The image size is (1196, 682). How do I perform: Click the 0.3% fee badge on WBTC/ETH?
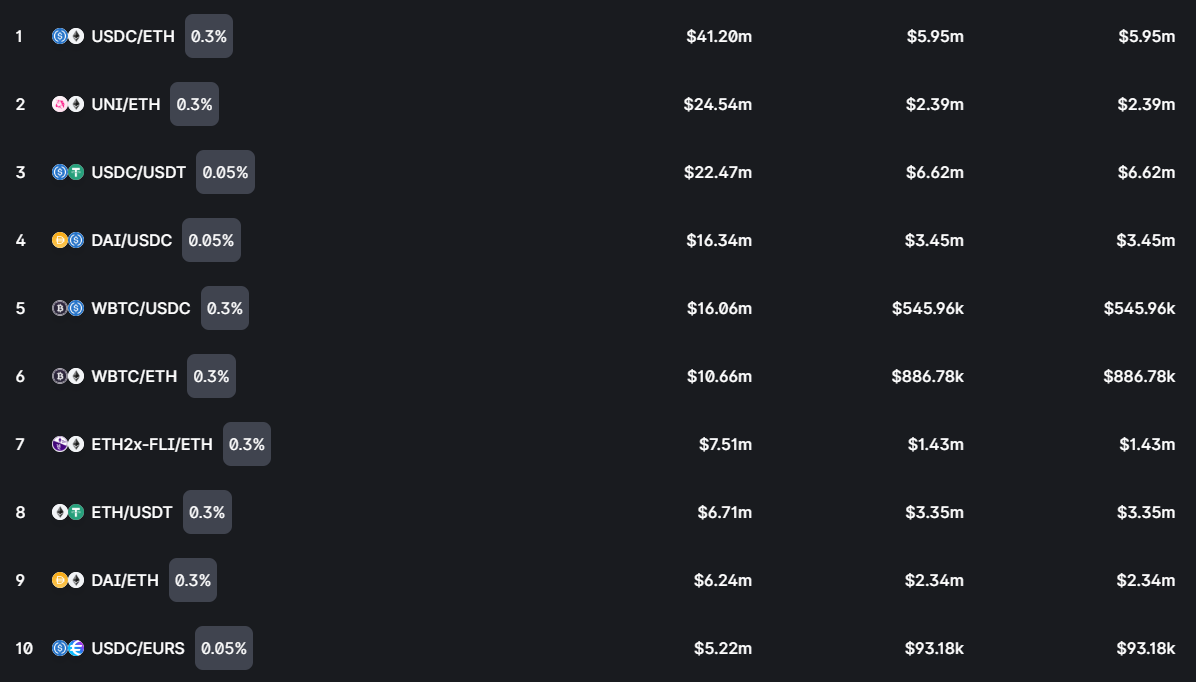(211, 376)
